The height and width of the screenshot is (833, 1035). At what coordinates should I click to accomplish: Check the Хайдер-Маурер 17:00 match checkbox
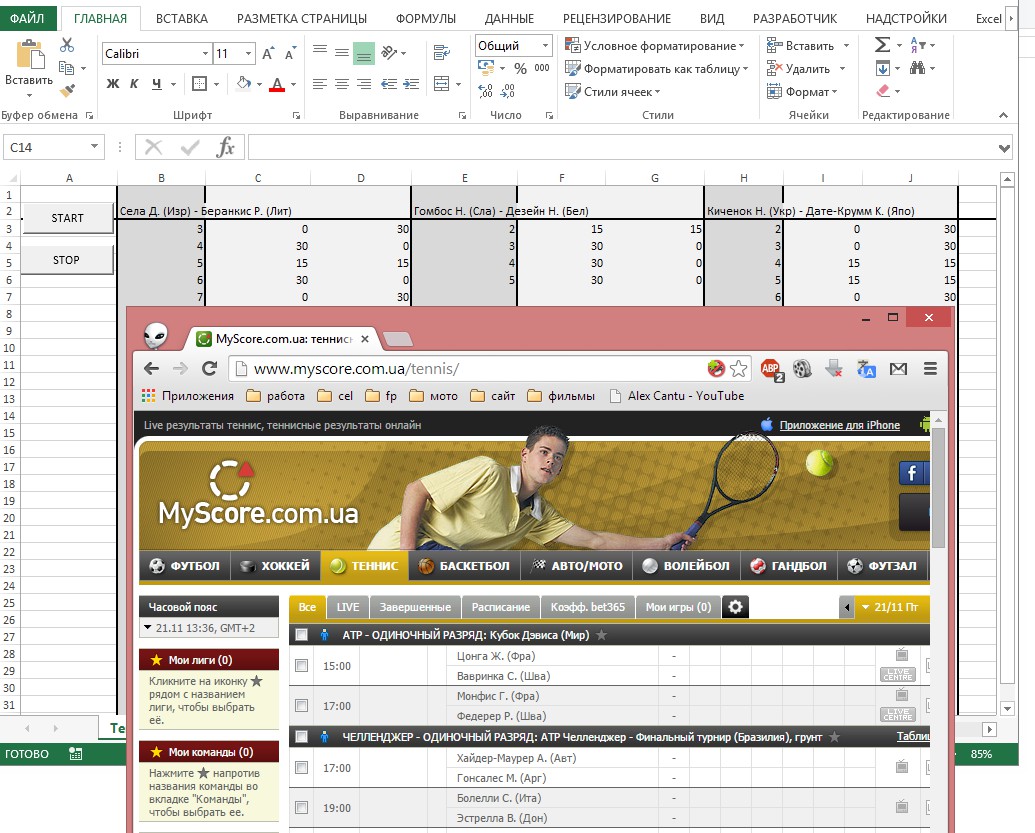[x=302, y=767]
